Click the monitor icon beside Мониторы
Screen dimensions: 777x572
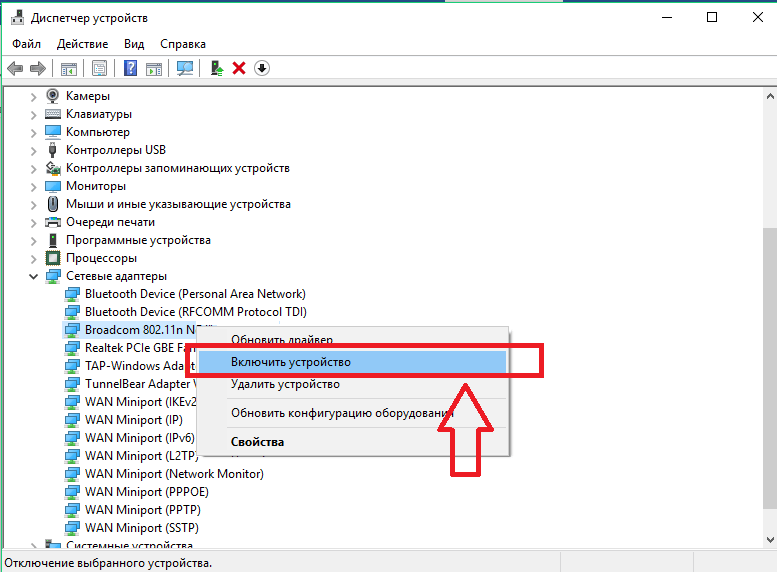coord(53,186)
